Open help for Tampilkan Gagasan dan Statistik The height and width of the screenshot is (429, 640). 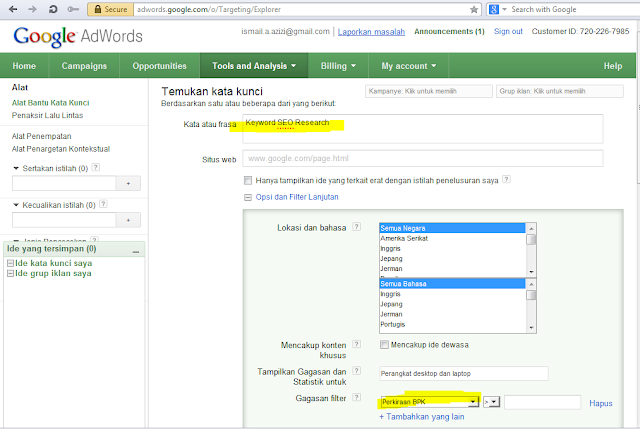(356, 371)
